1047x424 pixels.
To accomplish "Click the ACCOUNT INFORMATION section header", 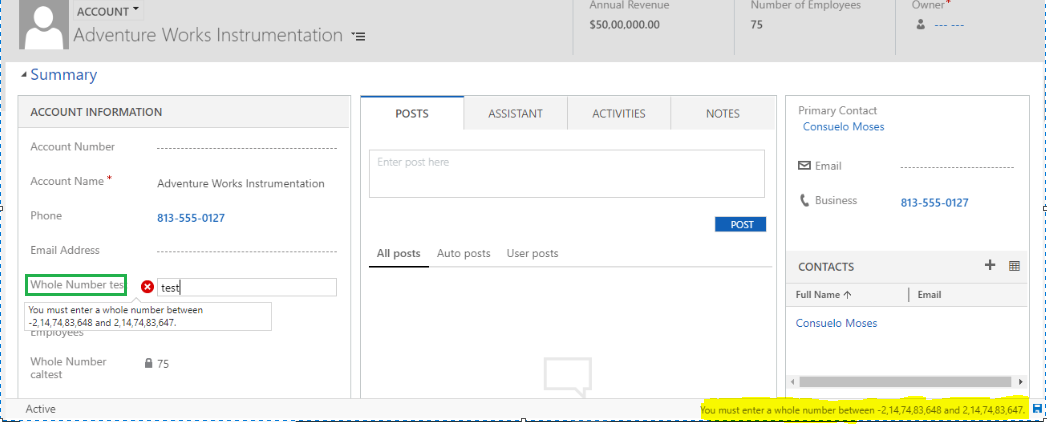I will point(96,112).
